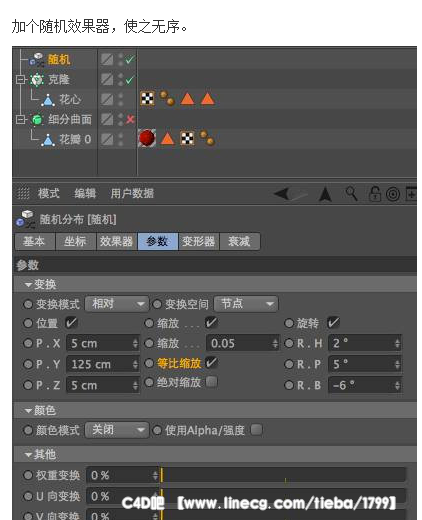Click the 花心 polygon object icon
The width and height of the screenshot is (422, 520).
coord(48,99)
